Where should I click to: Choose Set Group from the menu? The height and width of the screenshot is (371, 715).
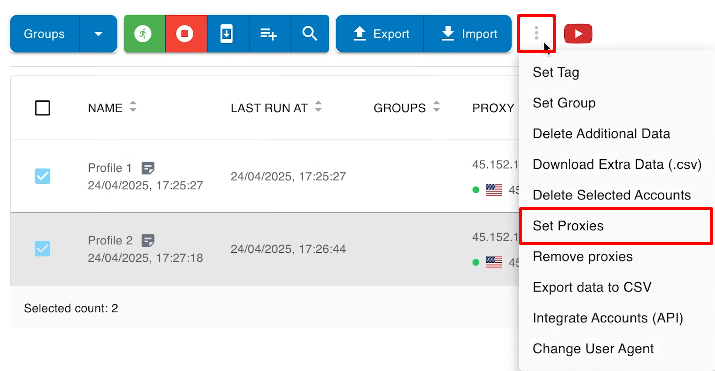click(x=564, y=103)
